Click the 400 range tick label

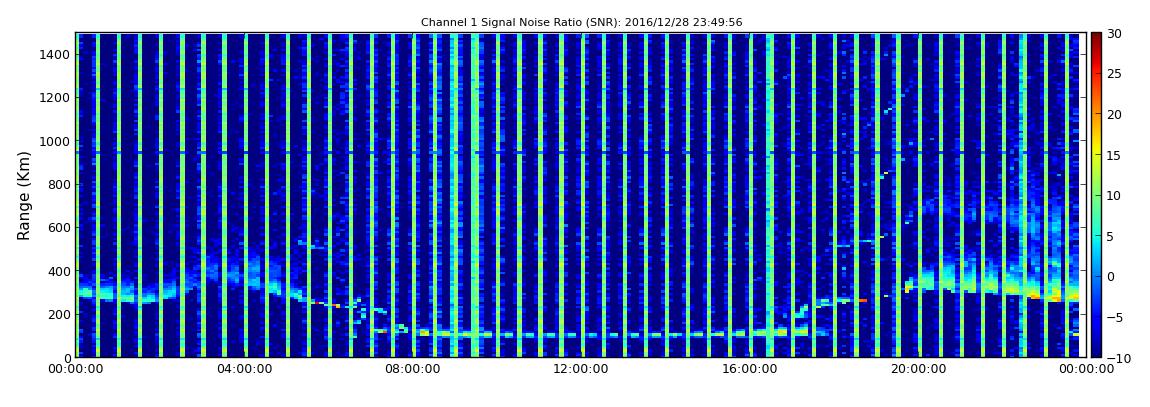tap(59, 271)
